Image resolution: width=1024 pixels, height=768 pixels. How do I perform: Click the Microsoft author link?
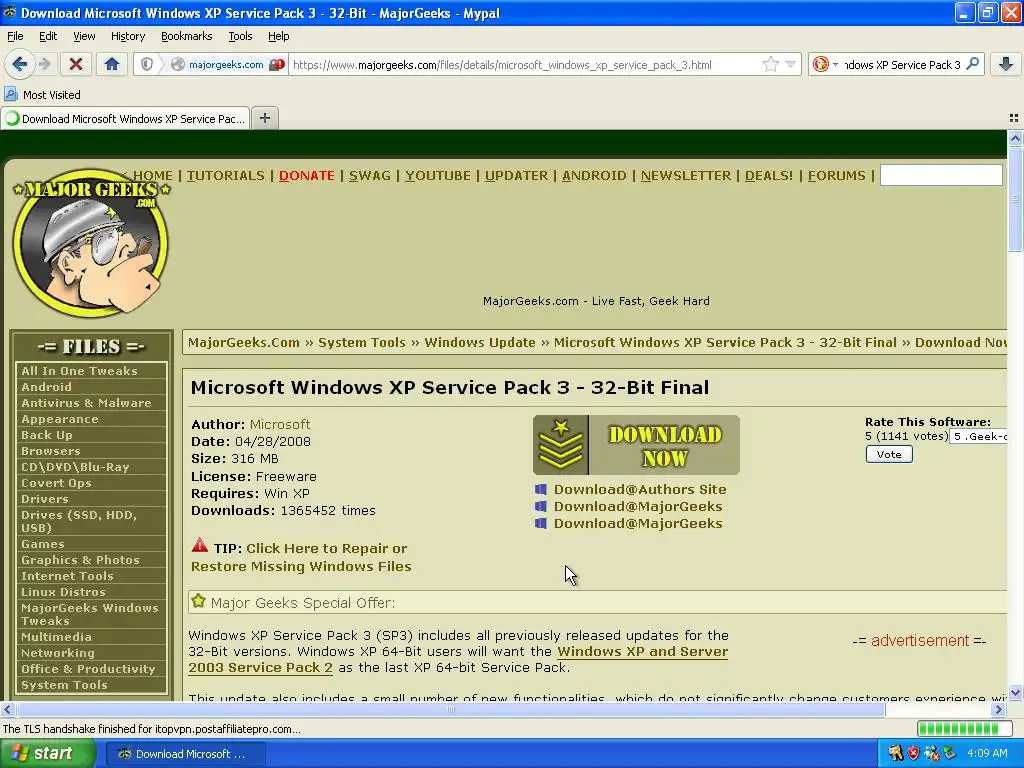pyautogui.click(x=280, y=424)
